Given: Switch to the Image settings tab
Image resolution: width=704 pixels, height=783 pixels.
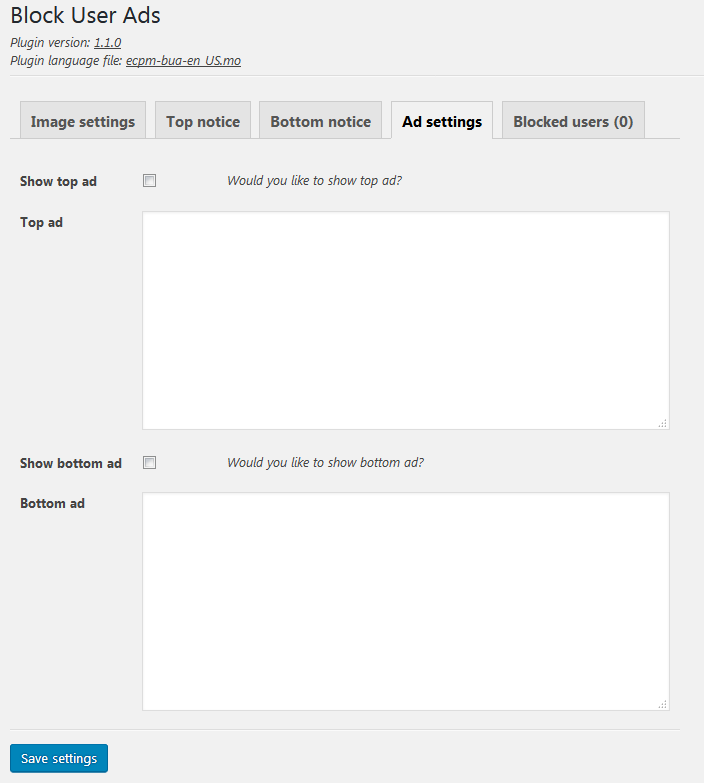Looking at the screenshot, I should coord(83,120).
